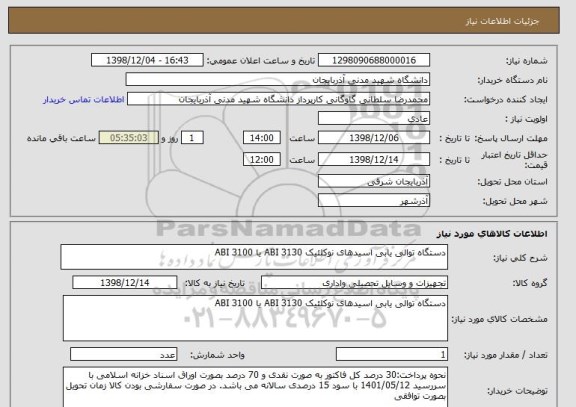Click the ایجاد کننده درخواست requester field
576x407 pixels.
(278, 100)
